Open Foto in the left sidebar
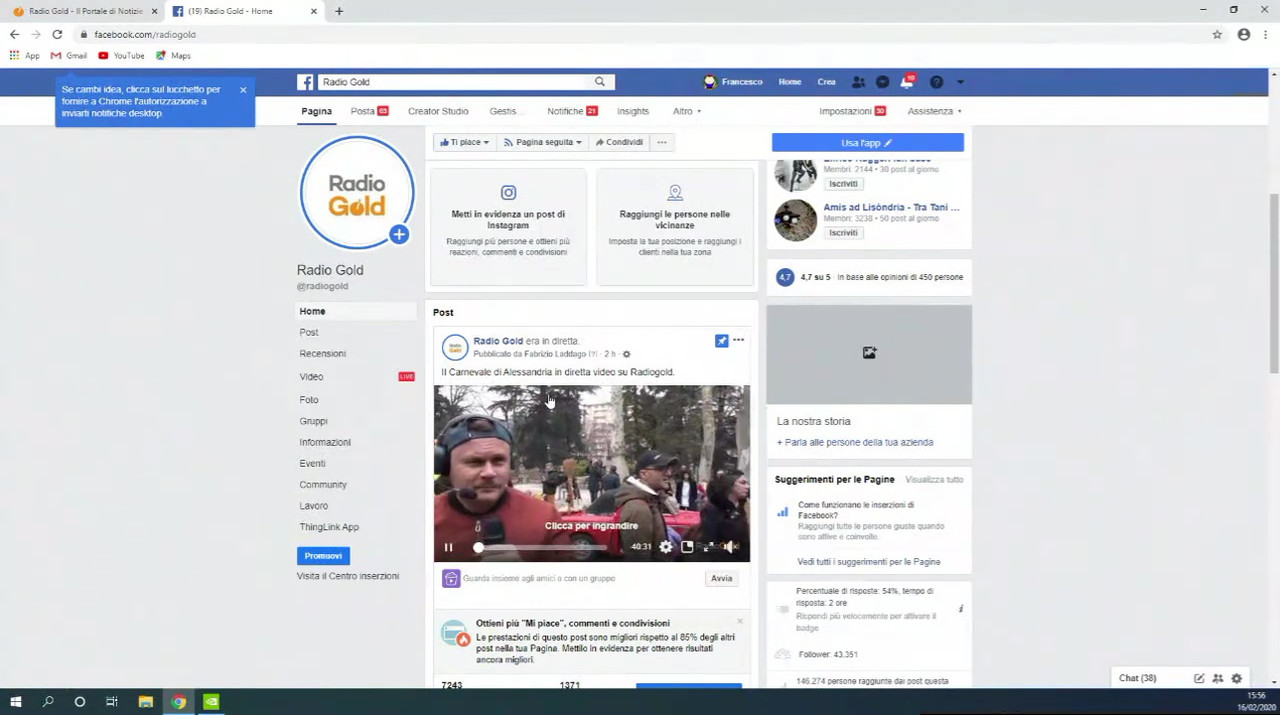1280x715 pixels. point(309,400)
